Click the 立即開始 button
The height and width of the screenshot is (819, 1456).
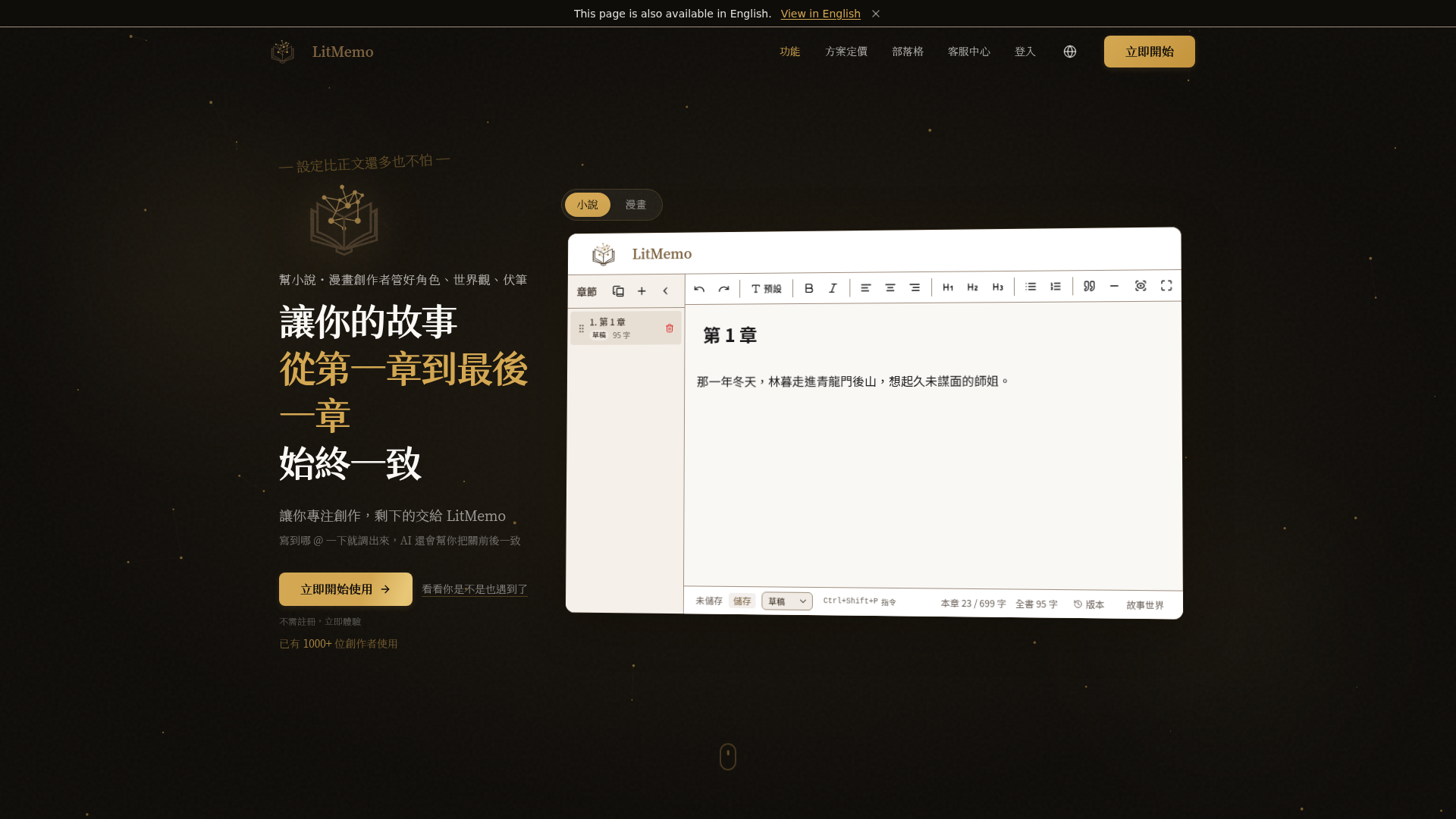click(1150, 52)
